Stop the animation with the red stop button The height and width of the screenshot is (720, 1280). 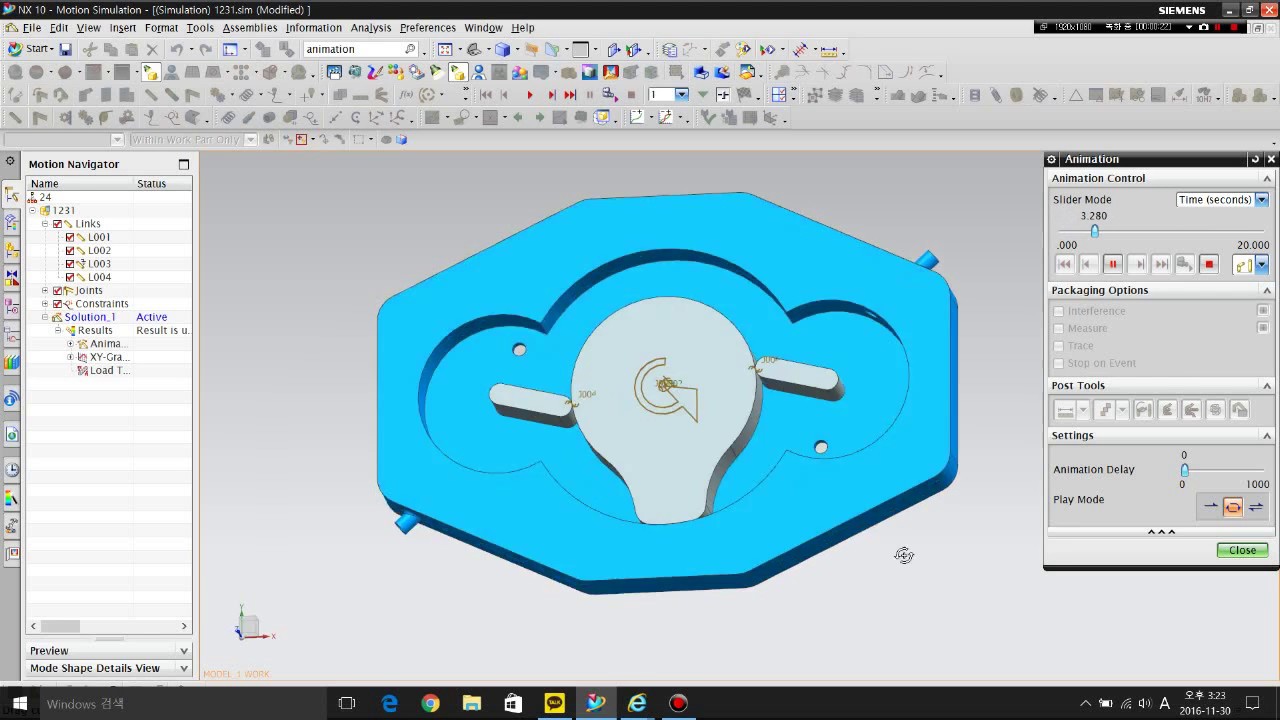tap(1209, 265)
